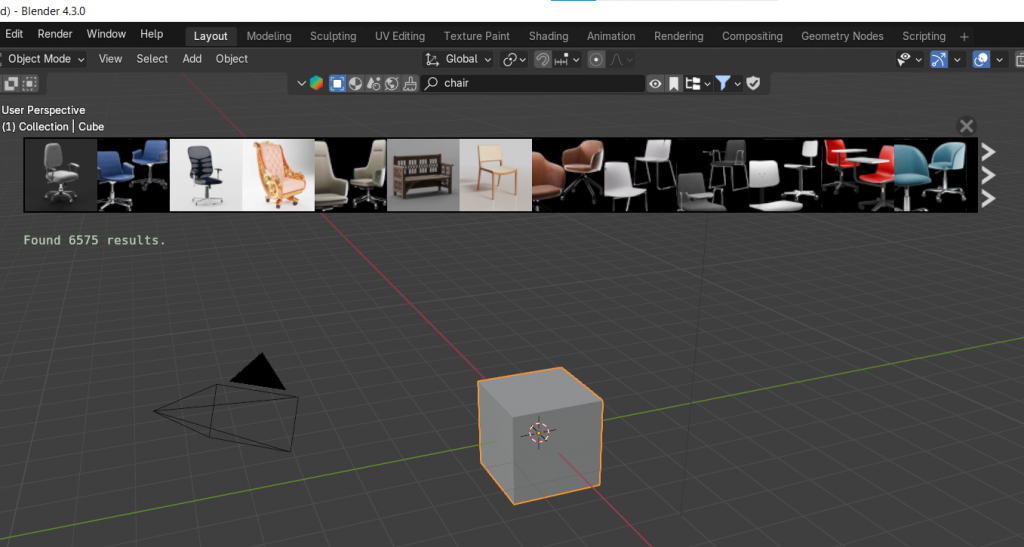Click the Brushes asset type icon
Screen dimensions: 1024x547
[x=410, y=83]
